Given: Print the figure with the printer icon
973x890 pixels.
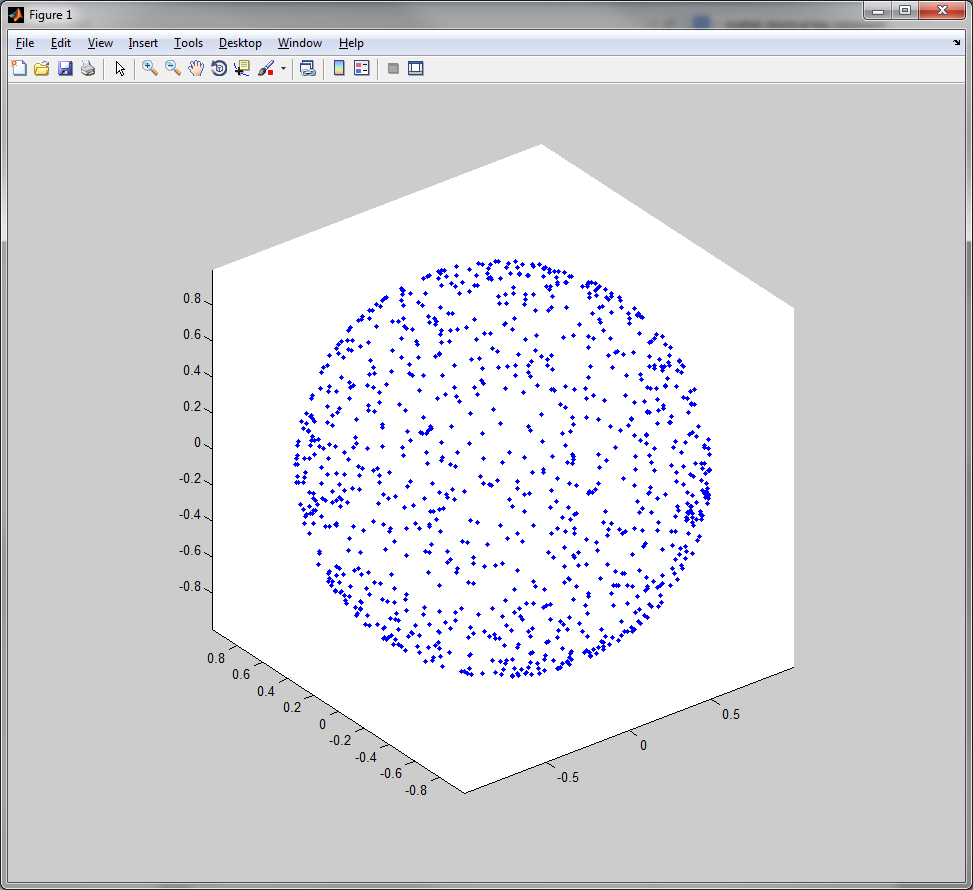Looking at the screenshot, I should 88,68.
